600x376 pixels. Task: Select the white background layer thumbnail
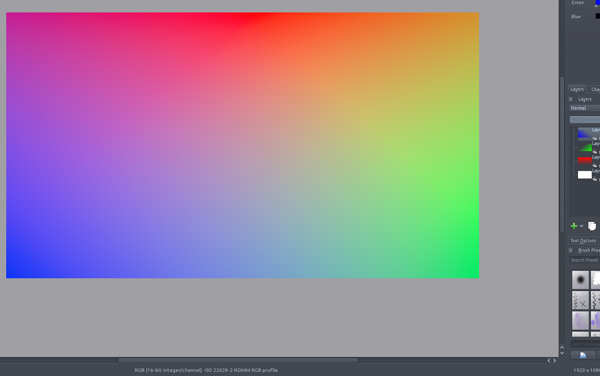tap(585, 175)
